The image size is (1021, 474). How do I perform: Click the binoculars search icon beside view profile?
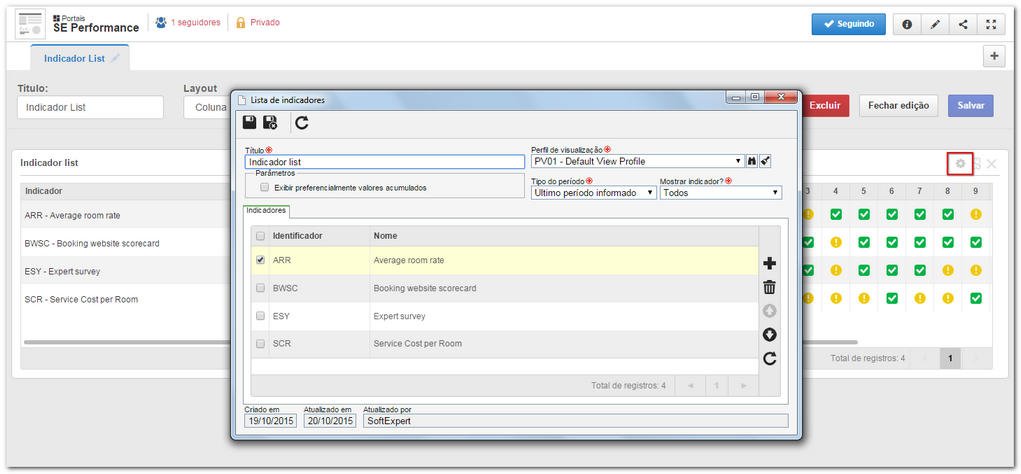tap(752, 161)
